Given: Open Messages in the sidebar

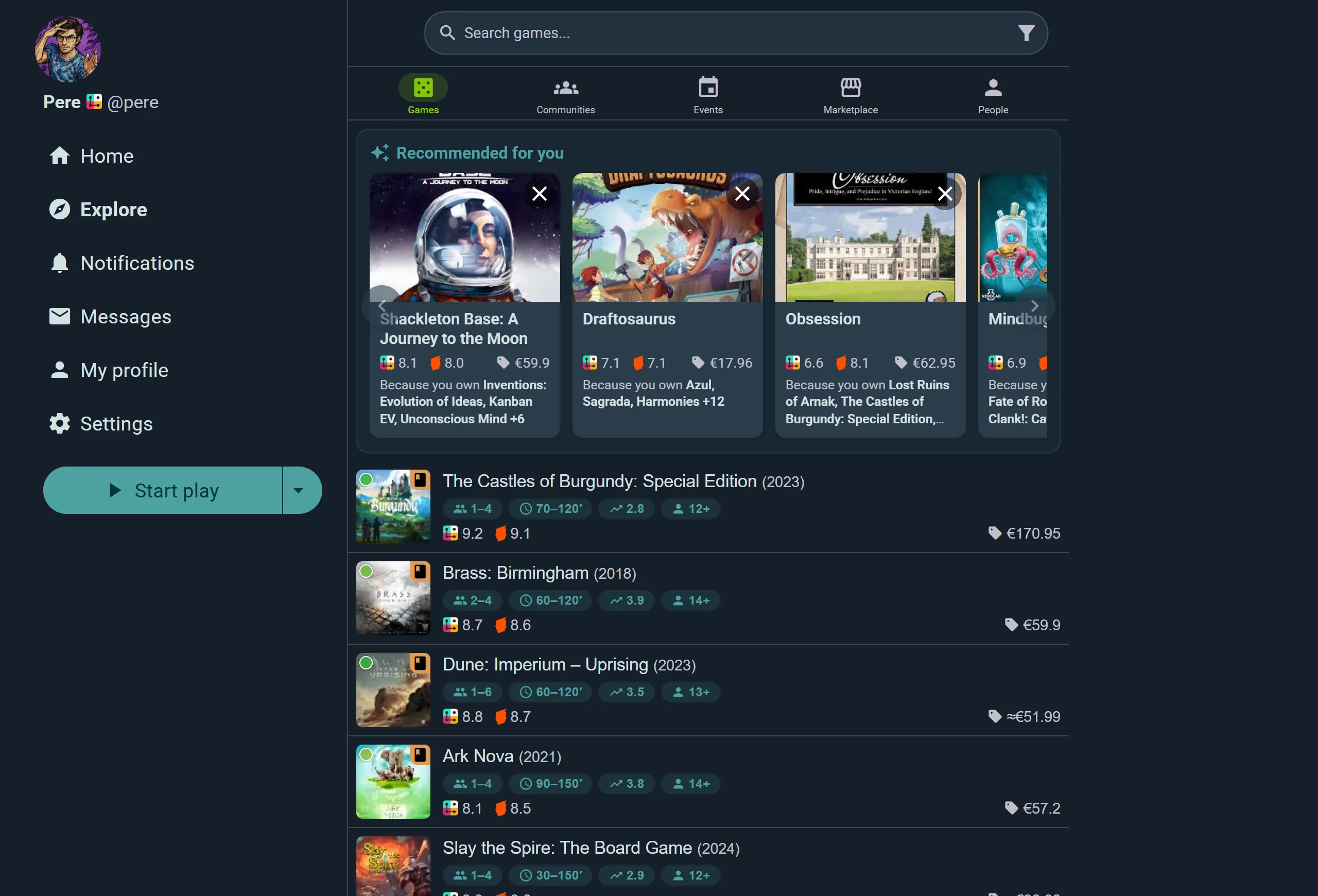Looking at the screenshot, I should (110, 317).
